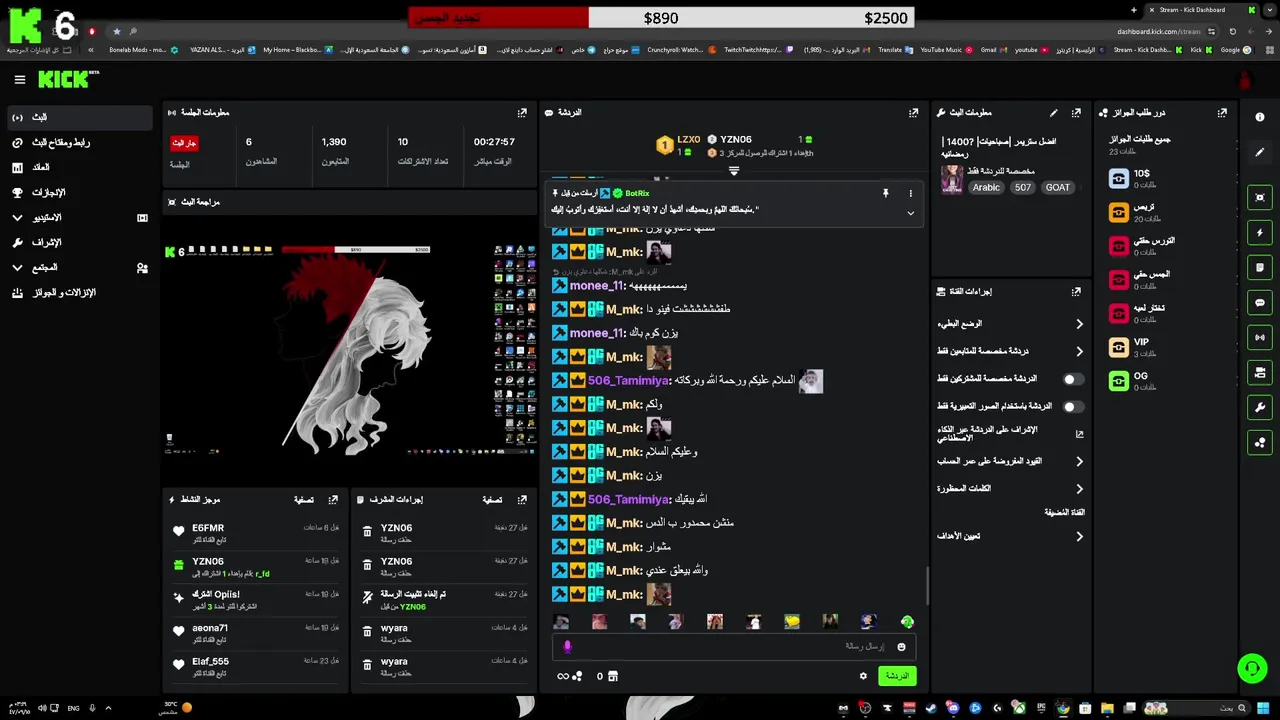This screenshot has width=1280, height=720.
Task: Open the pinned message three-dot options
Action: 910,193
